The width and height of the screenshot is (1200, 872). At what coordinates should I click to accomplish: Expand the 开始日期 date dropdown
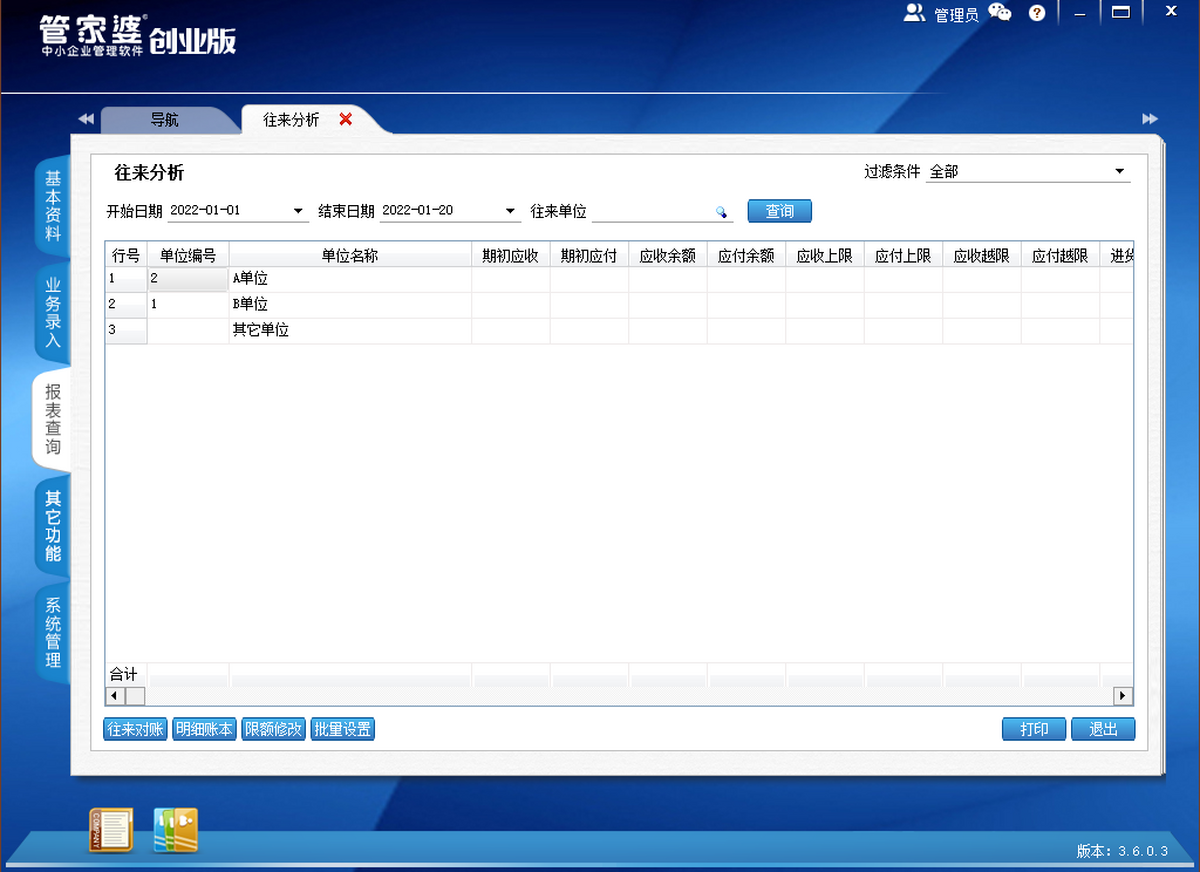click(x=298, y=211)
